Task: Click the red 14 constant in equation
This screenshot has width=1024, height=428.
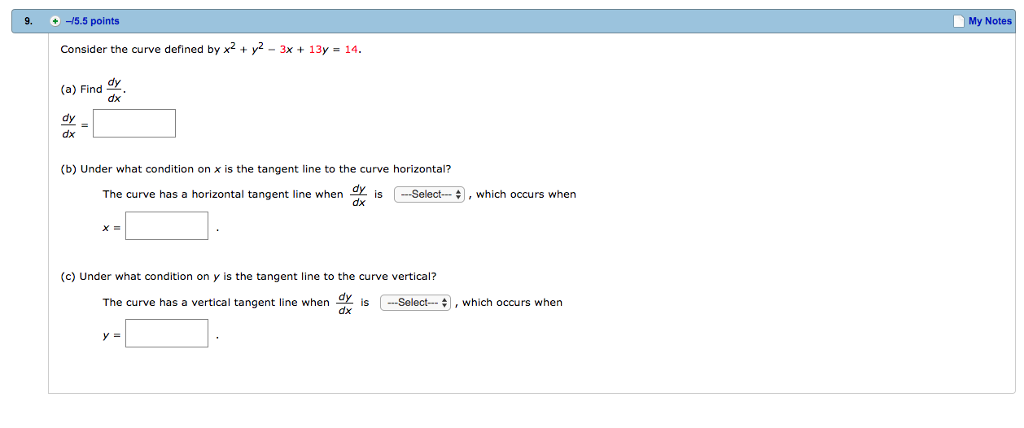Action: pos(351,50)
